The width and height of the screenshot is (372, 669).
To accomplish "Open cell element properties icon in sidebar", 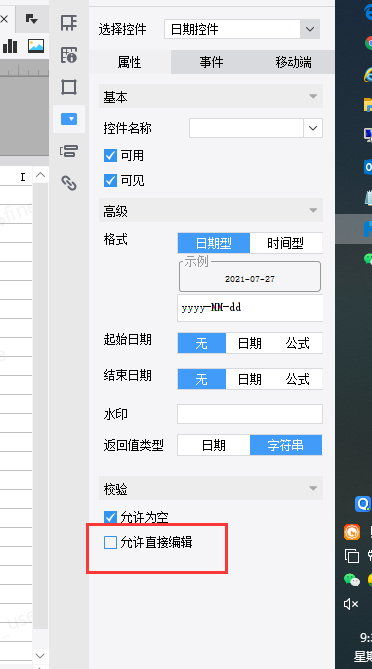I will [x=69, y=22].
